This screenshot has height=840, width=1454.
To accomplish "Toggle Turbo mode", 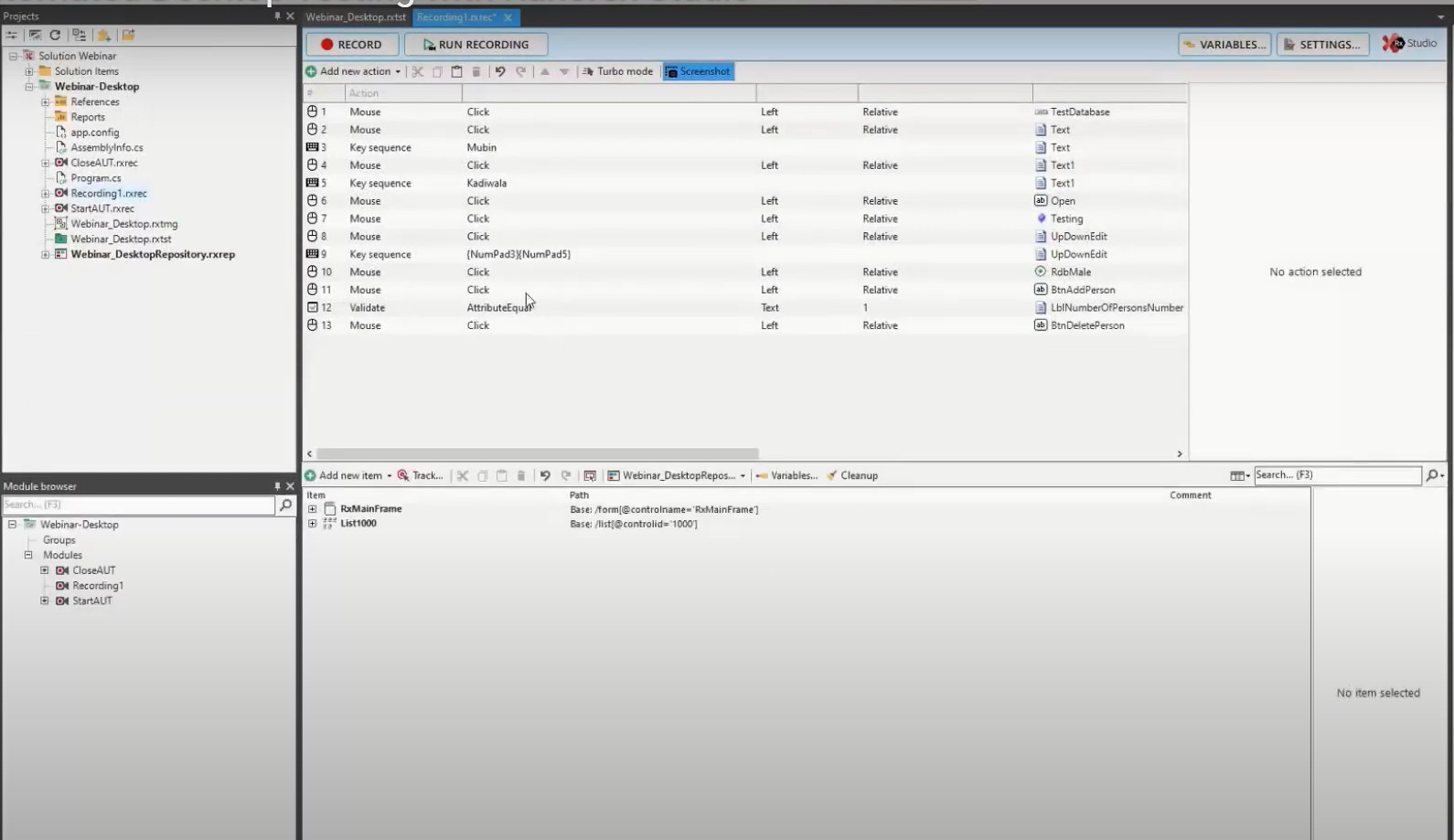I will (617, 71).
